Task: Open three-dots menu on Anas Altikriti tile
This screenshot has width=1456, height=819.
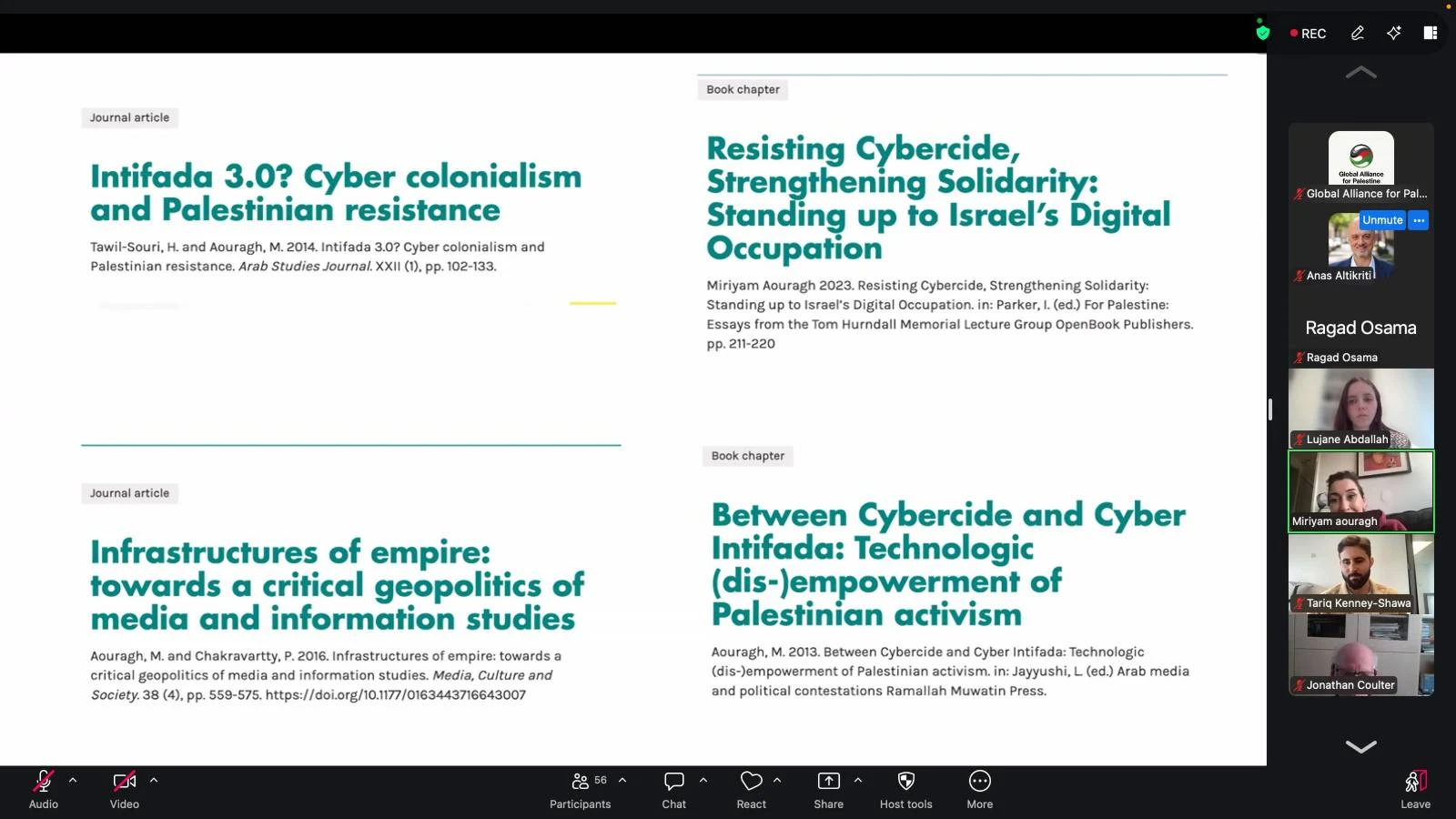Action: tap(1418, 220)
